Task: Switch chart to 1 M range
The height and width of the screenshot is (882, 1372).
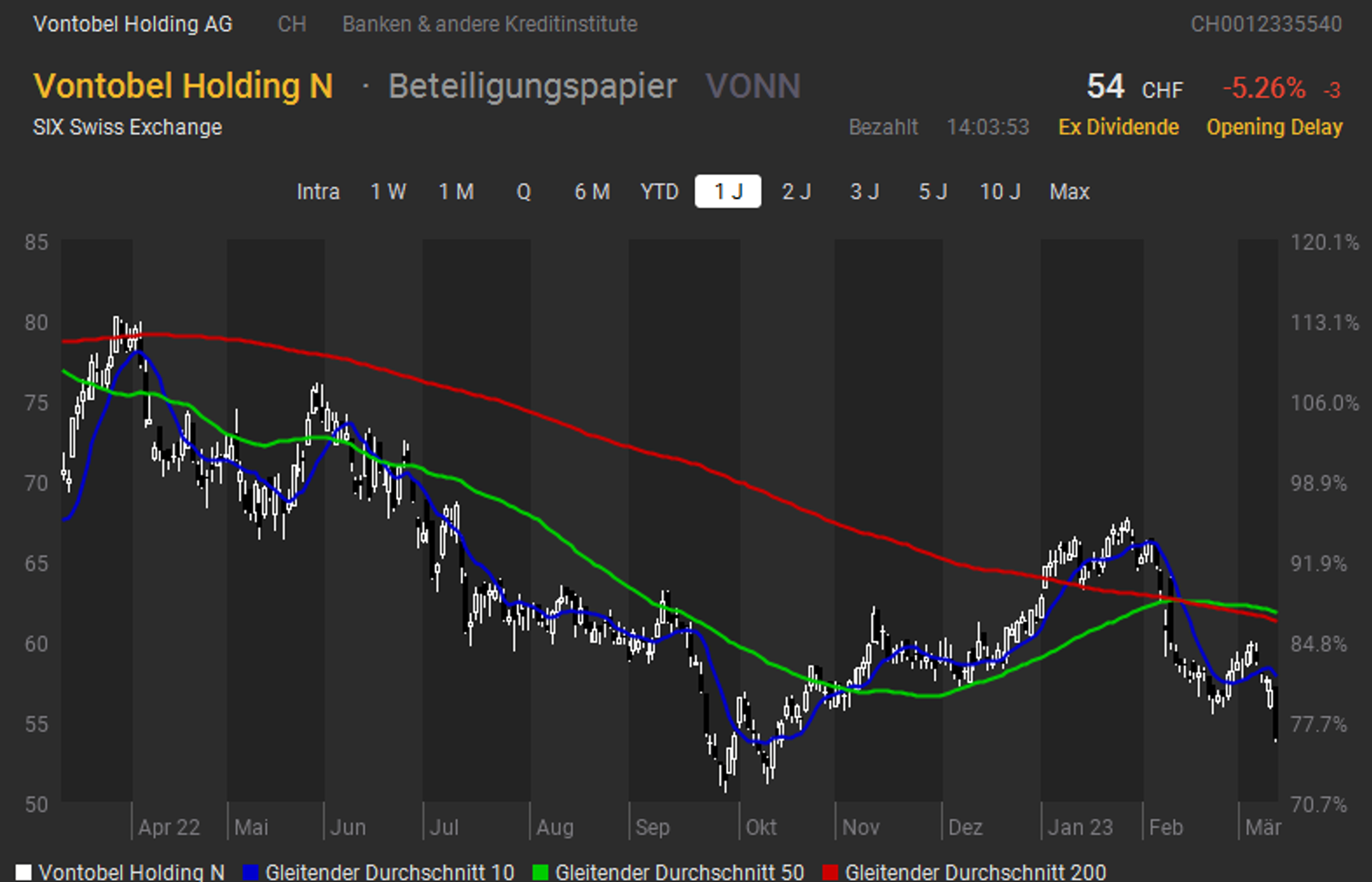Action: click(x=456, y=191)
